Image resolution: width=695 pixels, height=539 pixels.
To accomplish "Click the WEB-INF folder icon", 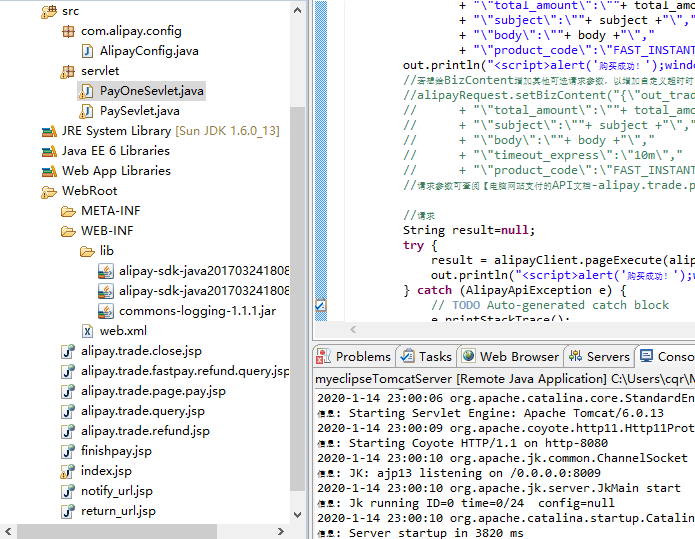I will pos(68,231).
